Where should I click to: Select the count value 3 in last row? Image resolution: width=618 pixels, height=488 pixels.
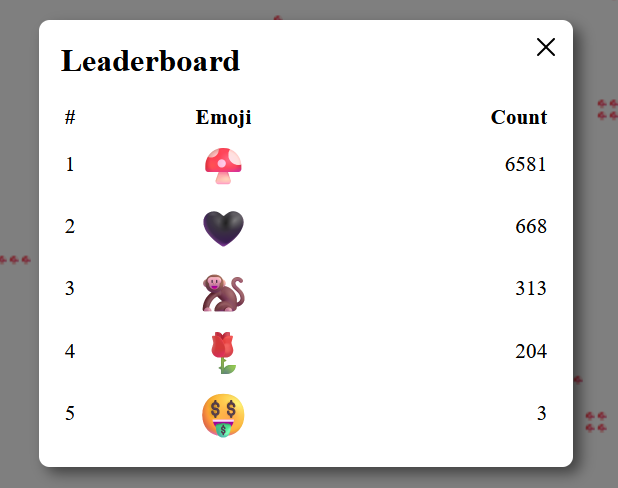542,413
